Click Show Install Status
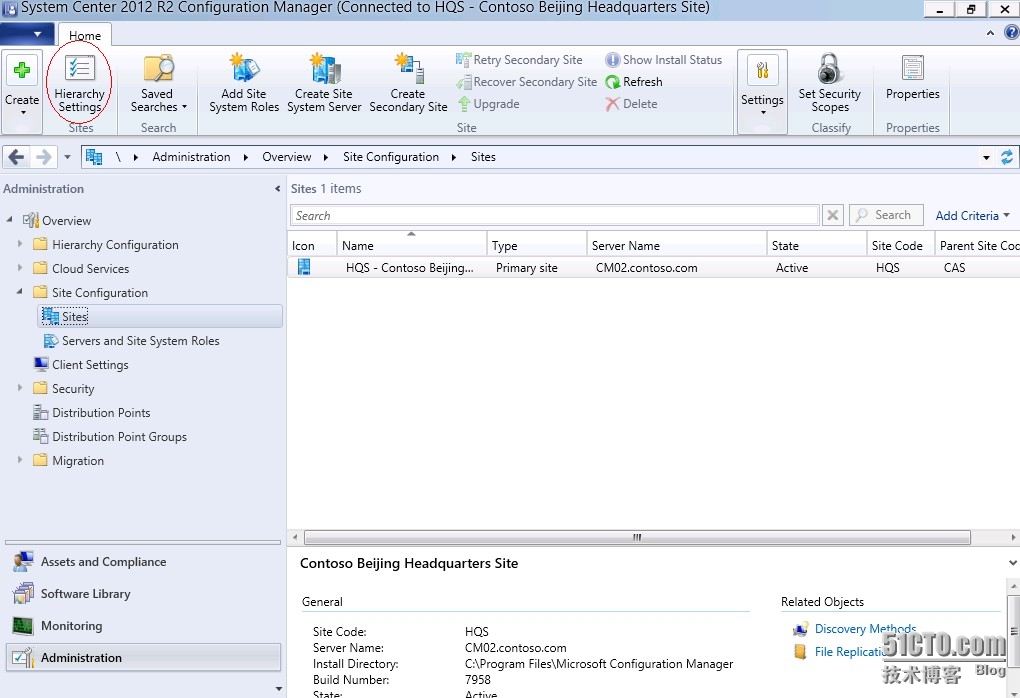This screenshot has height=698, width=1020. [x=664, y=60]
